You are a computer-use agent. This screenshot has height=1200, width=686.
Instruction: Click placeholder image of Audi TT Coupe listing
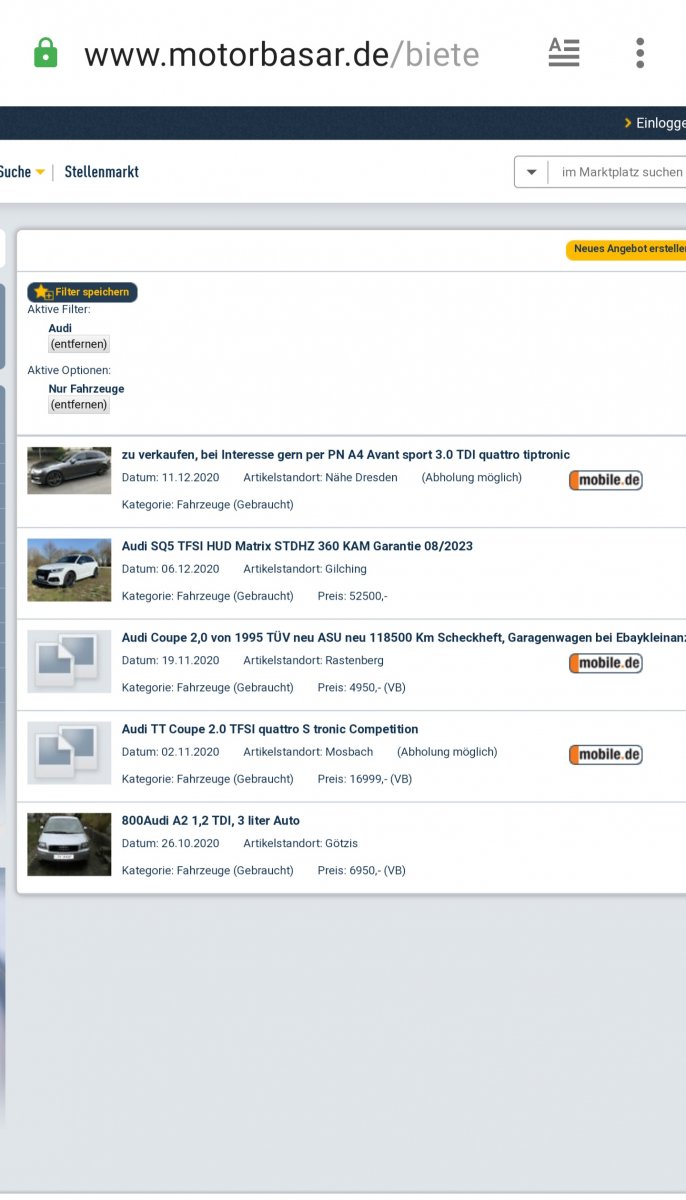(x=69, y=753)
